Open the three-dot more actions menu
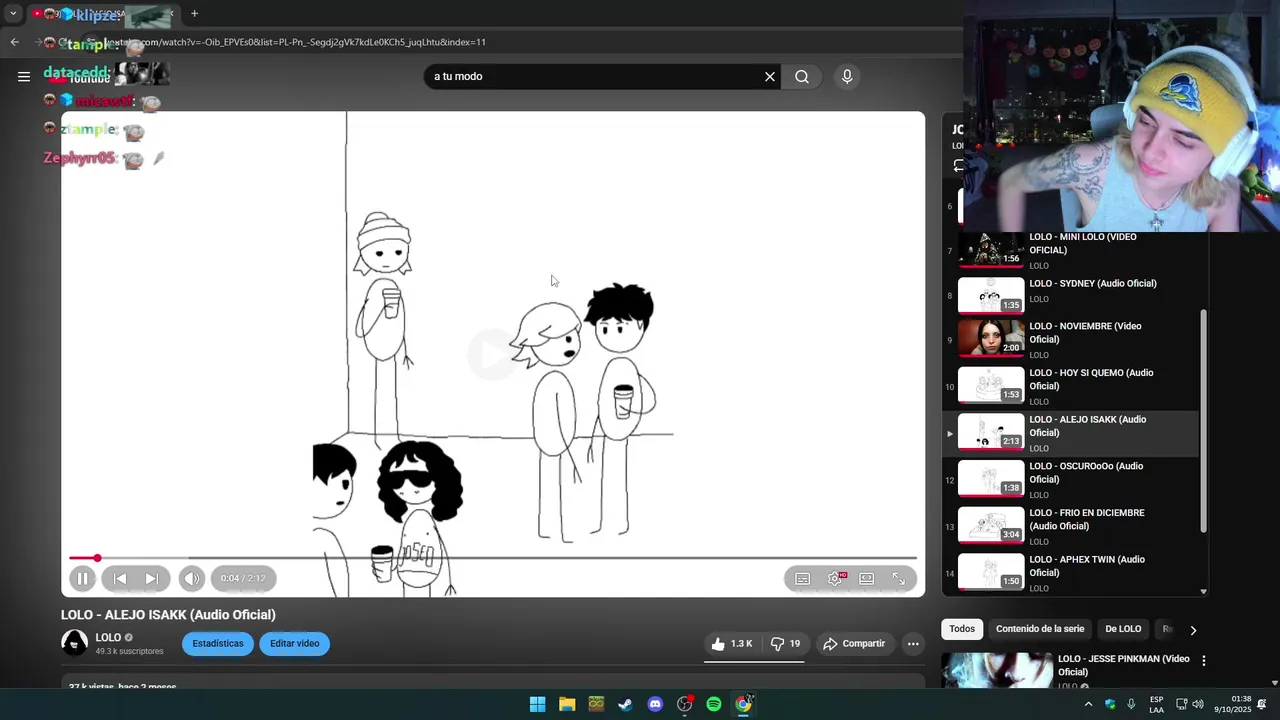This screenshot has width=1280, height=720. pyautogui.click(x=913, y=644)
